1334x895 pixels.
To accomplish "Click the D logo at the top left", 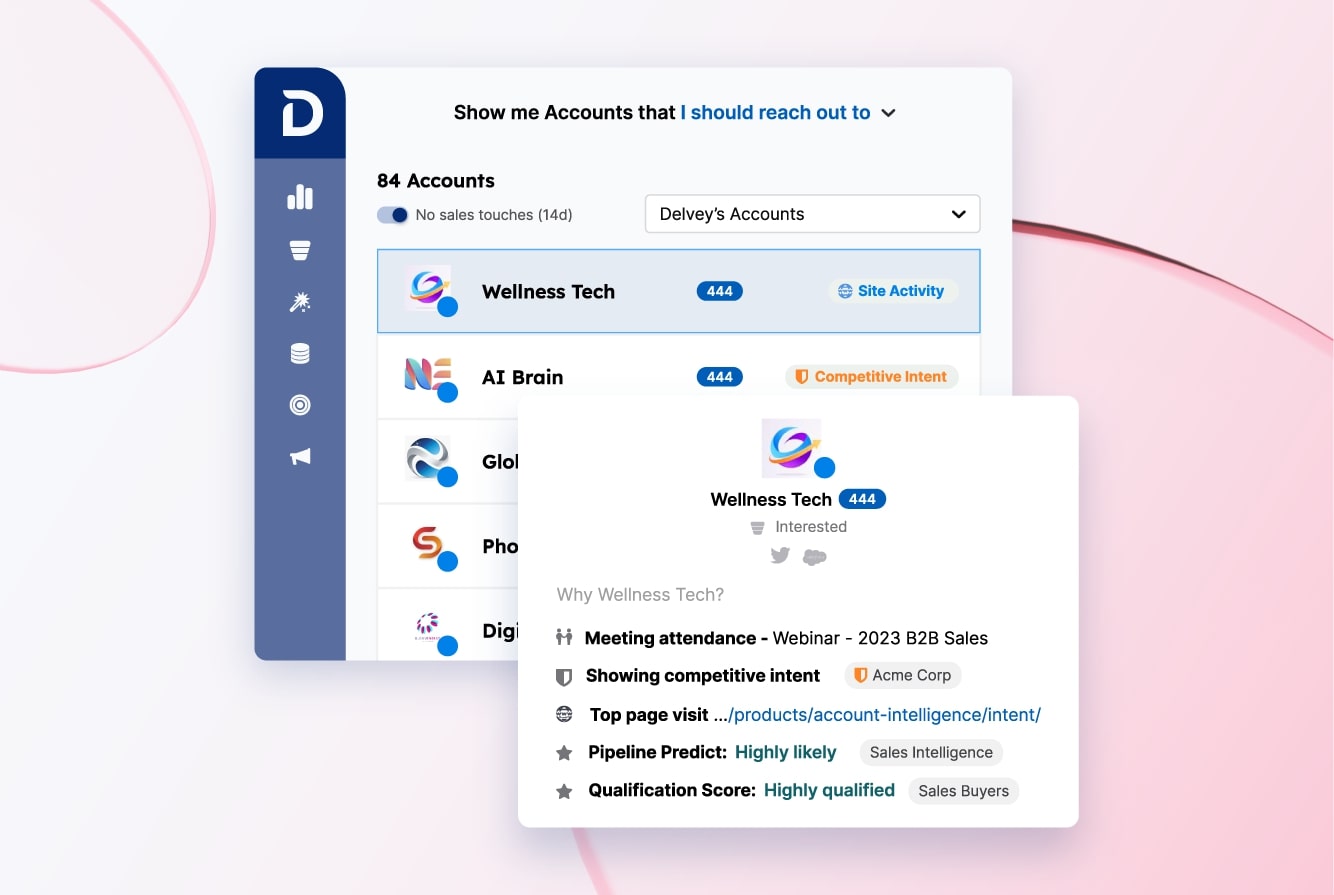I will click(x=300, y=110).
